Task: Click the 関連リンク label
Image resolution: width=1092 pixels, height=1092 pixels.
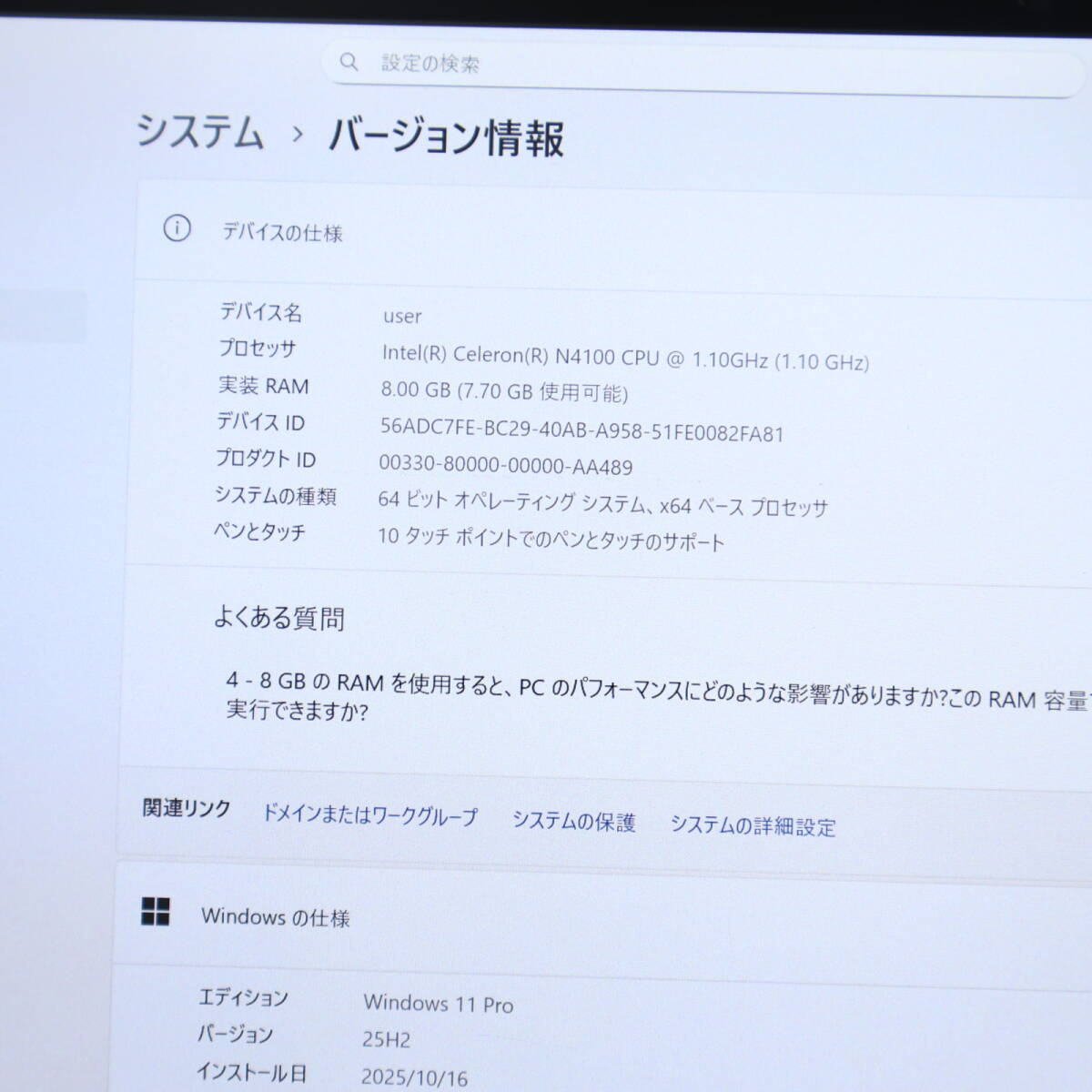Action: 187,808
